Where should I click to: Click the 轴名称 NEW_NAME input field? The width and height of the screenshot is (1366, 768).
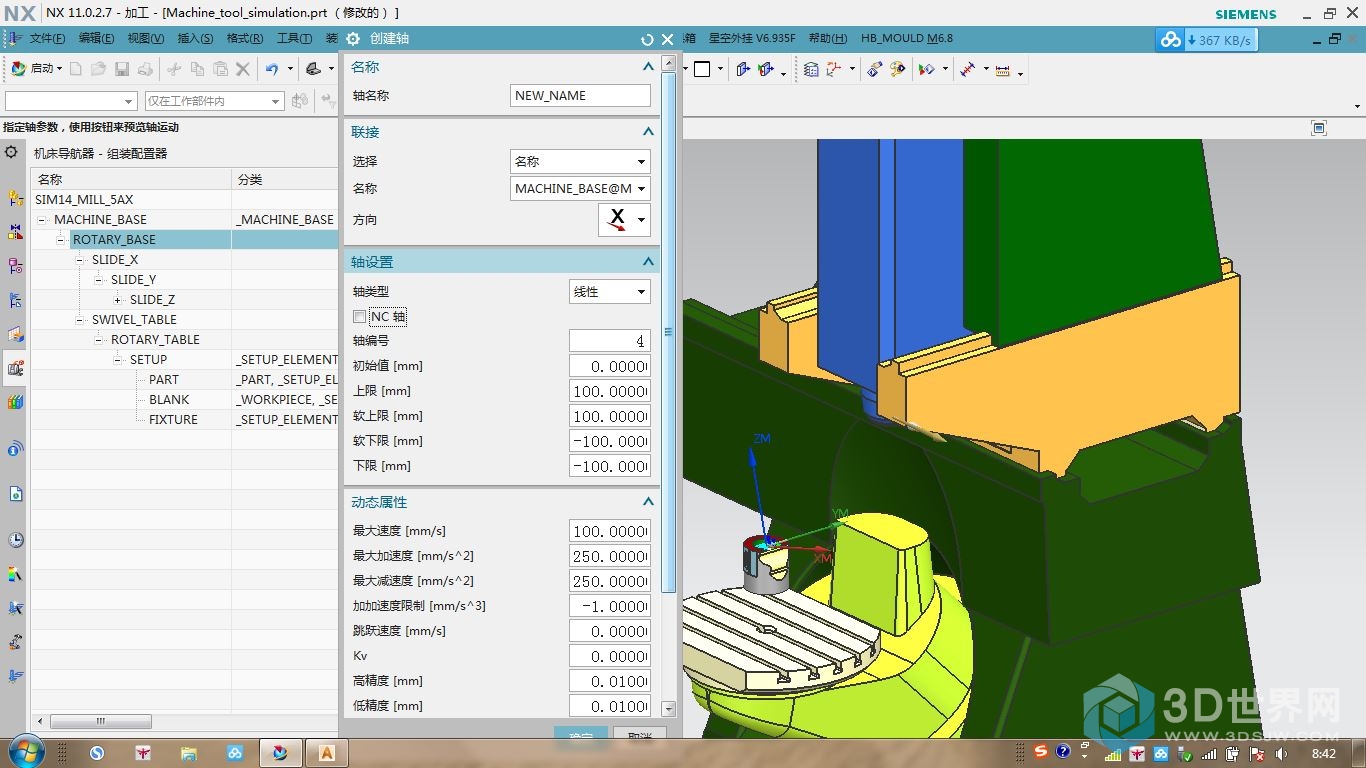click(580, 96)
